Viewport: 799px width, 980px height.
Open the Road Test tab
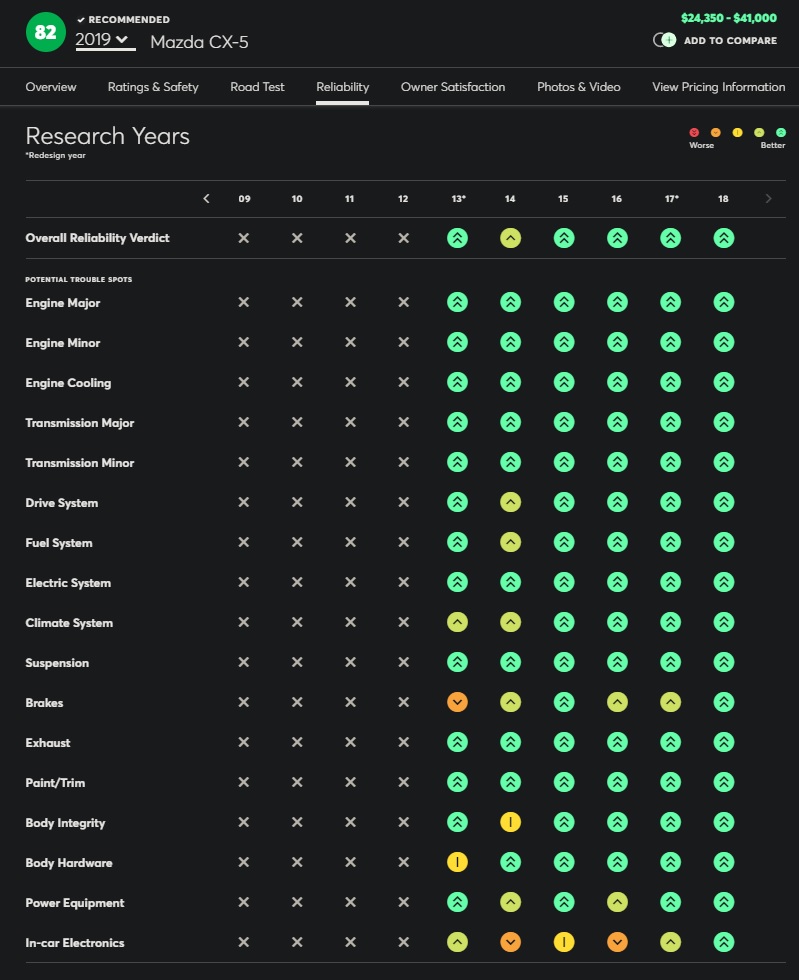[257, 87]
